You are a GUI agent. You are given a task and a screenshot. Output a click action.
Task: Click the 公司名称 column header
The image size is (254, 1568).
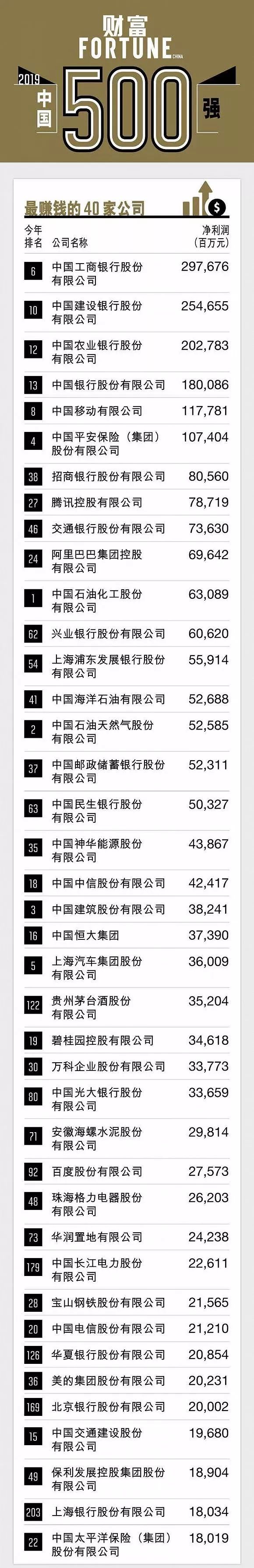point(70,242)
